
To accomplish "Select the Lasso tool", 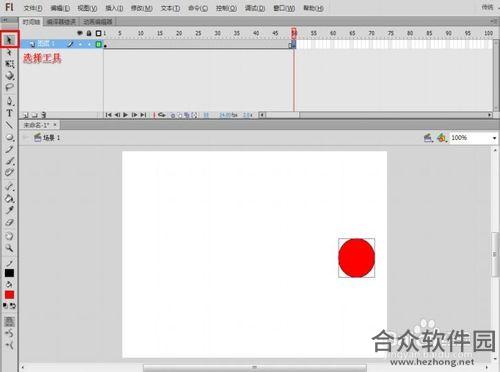I will (9, 87).
